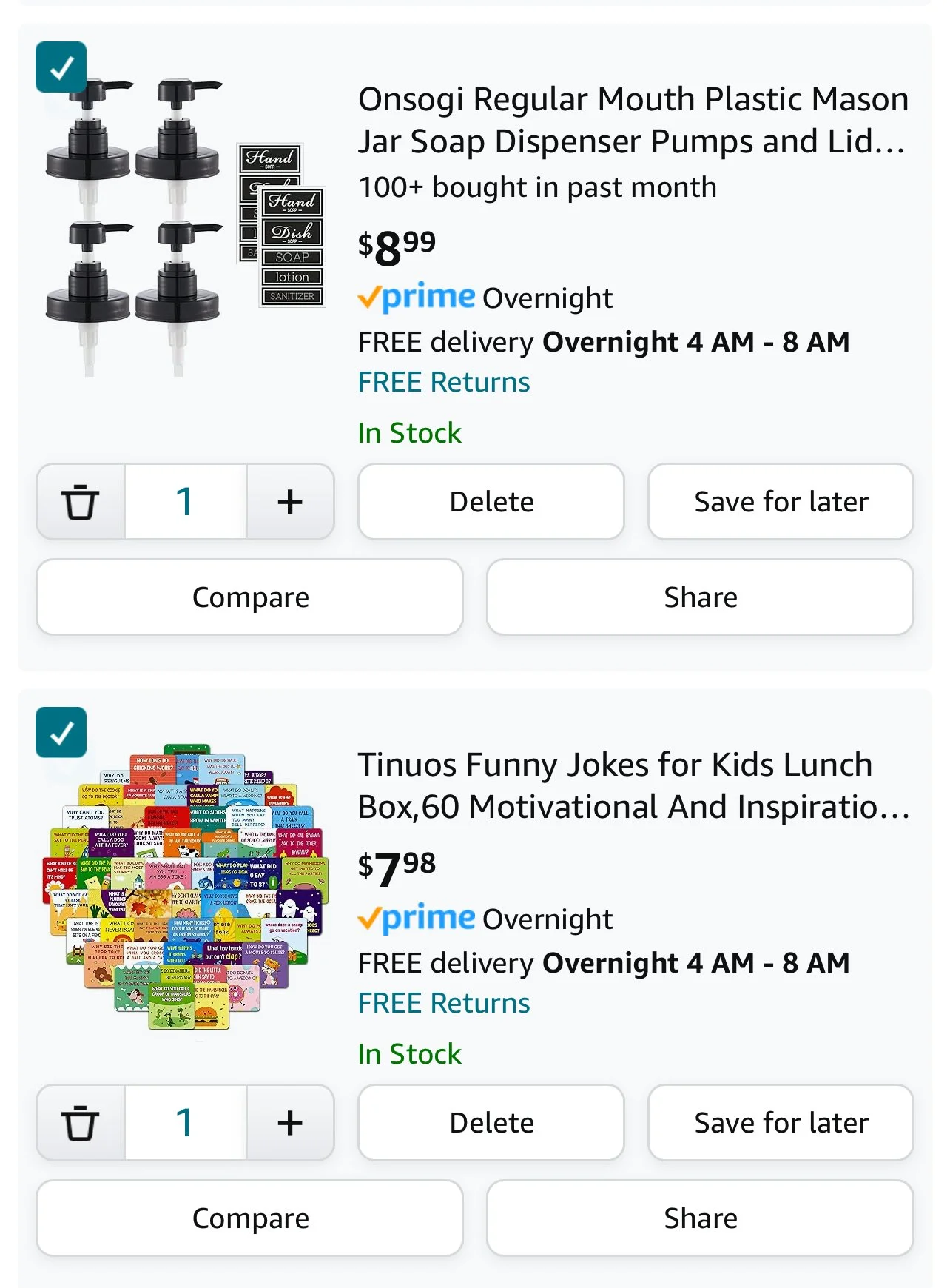
Task: Open Tinuos Funny Jokes for Kids title
Action: click(x=633, y=785)
